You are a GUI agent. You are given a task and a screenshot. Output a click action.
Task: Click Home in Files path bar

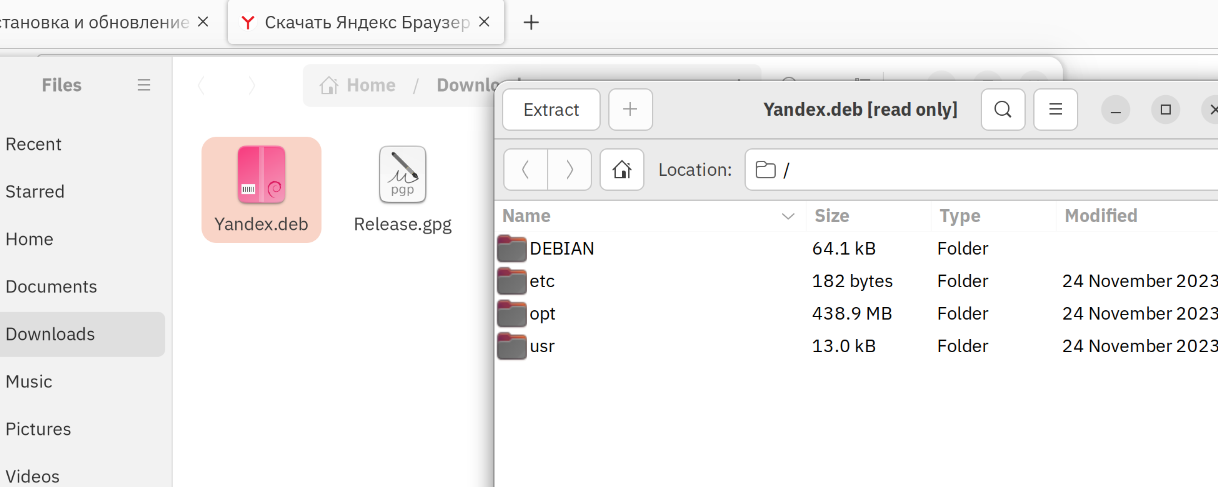358,85
